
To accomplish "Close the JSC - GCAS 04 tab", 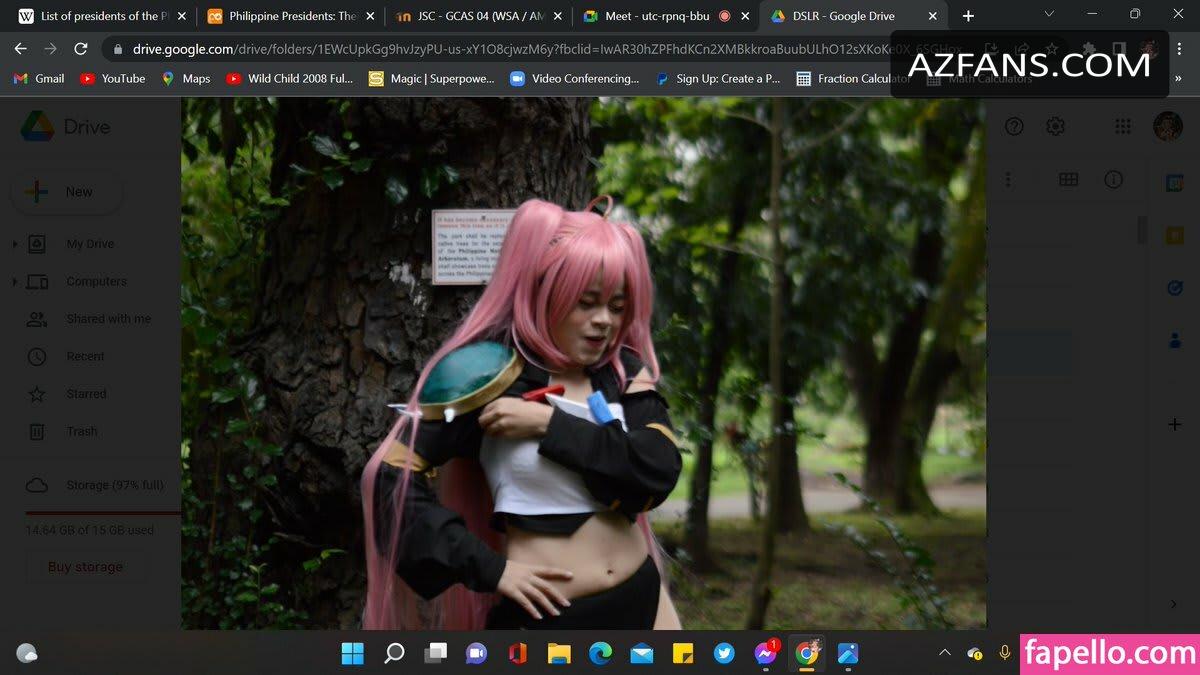I will coord(557,16).
